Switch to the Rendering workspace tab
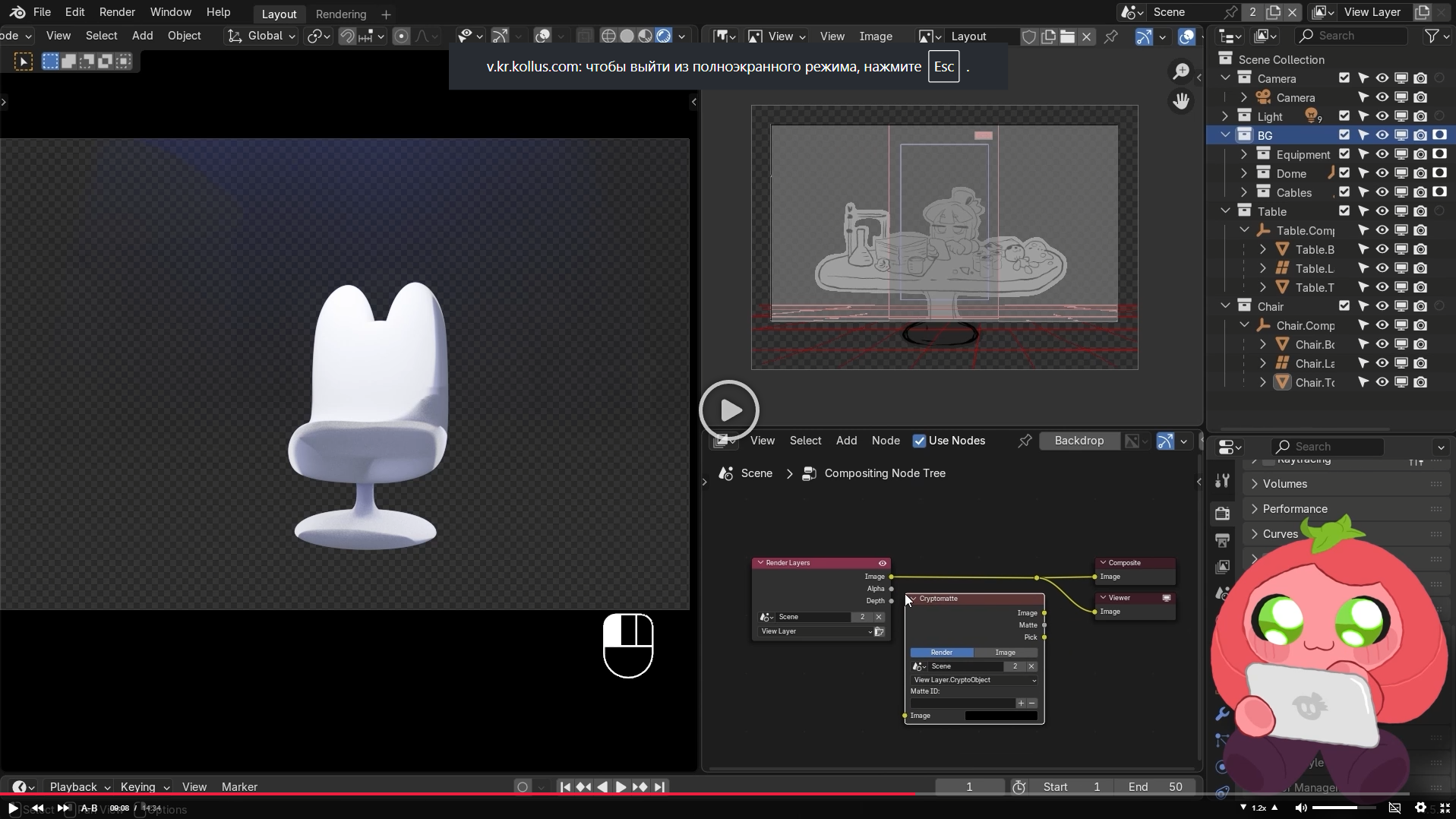Screen dimensions: 1456x819 (x=341, y=14)
